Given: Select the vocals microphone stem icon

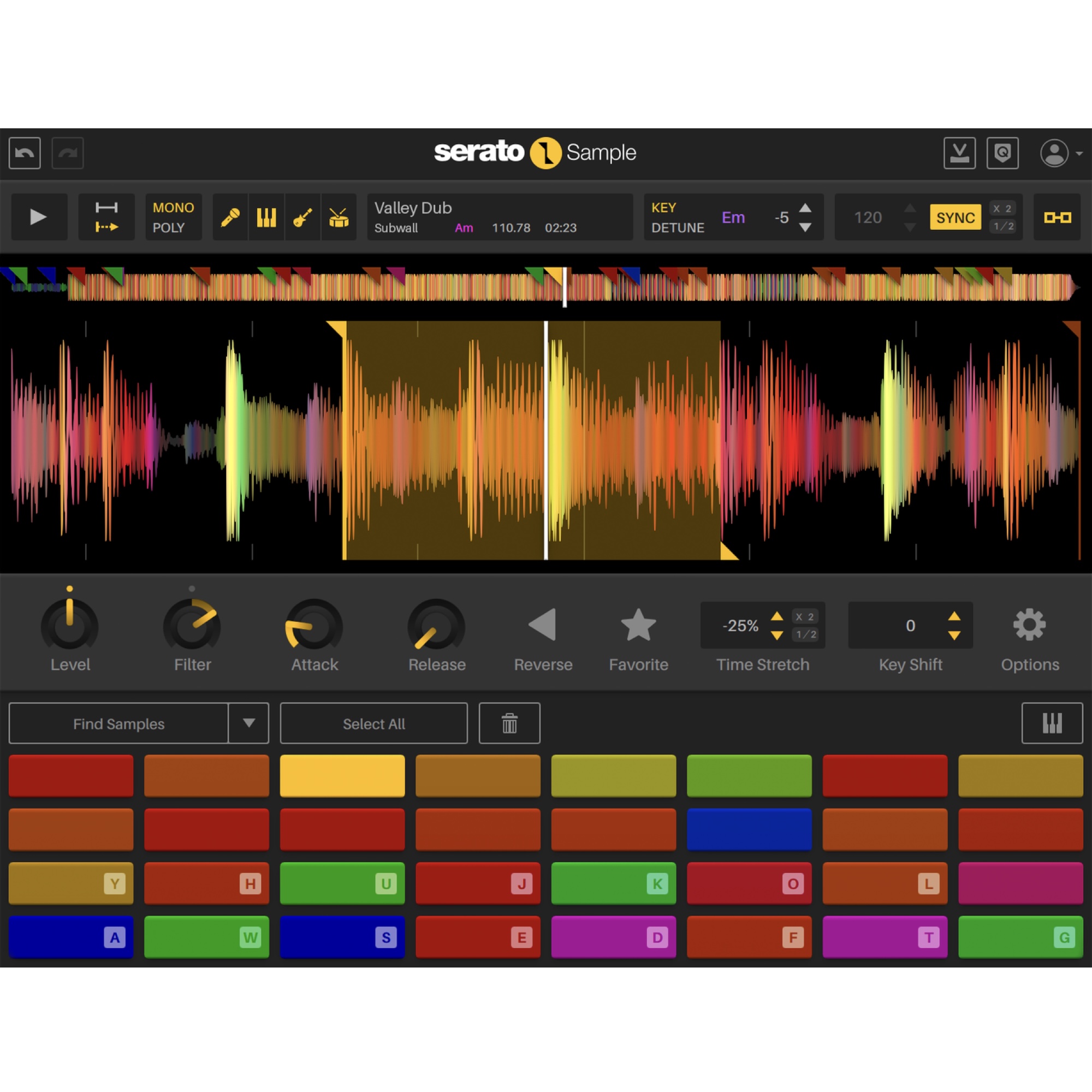Looking at the screenshot, I should (230, 217).
